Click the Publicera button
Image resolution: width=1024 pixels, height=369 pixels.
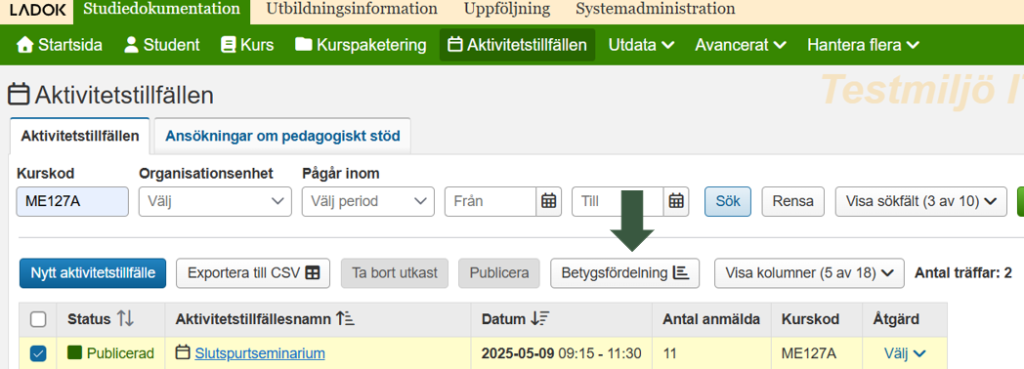point(499,273)
